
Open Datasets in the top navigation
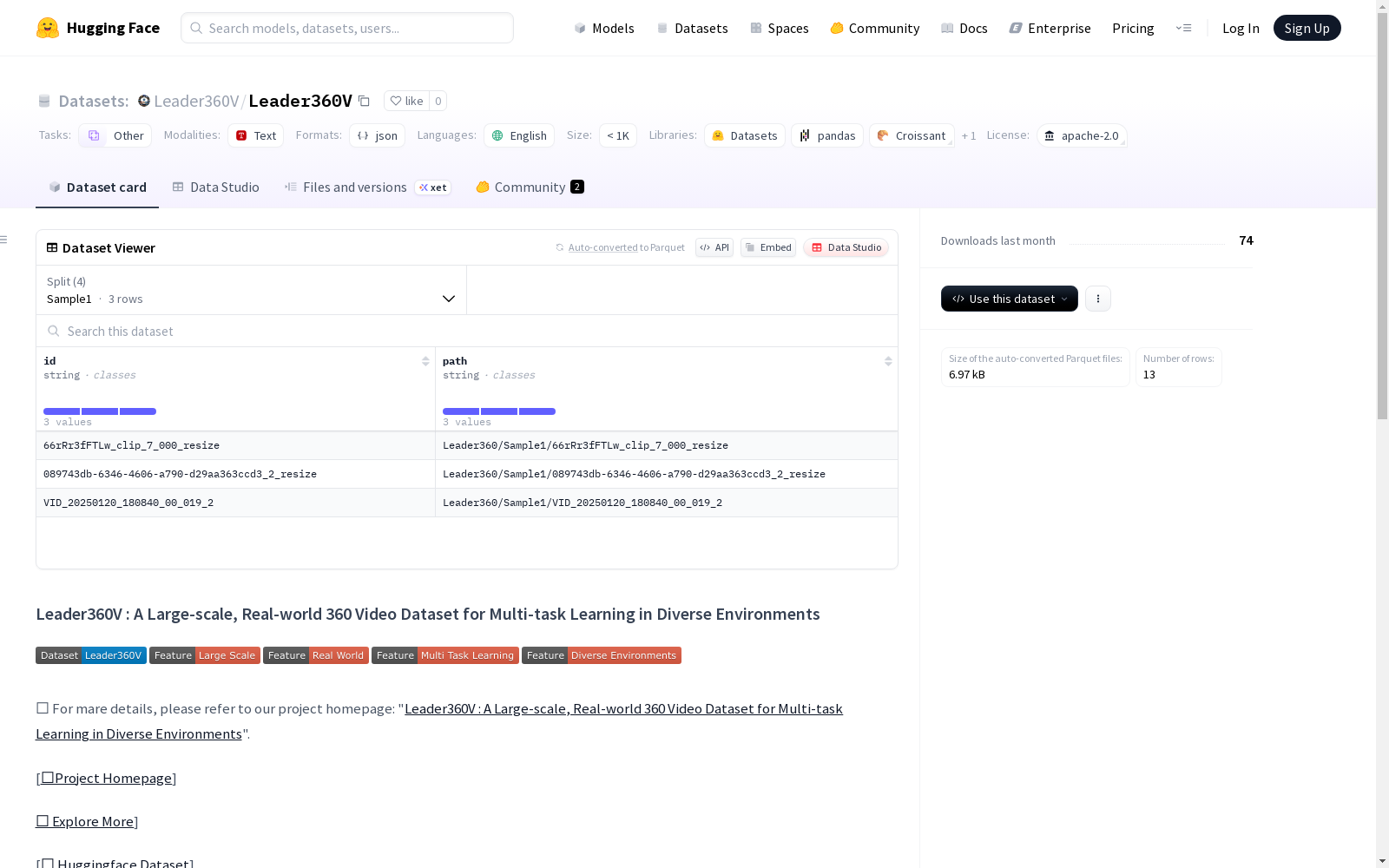tap(693, 28)
